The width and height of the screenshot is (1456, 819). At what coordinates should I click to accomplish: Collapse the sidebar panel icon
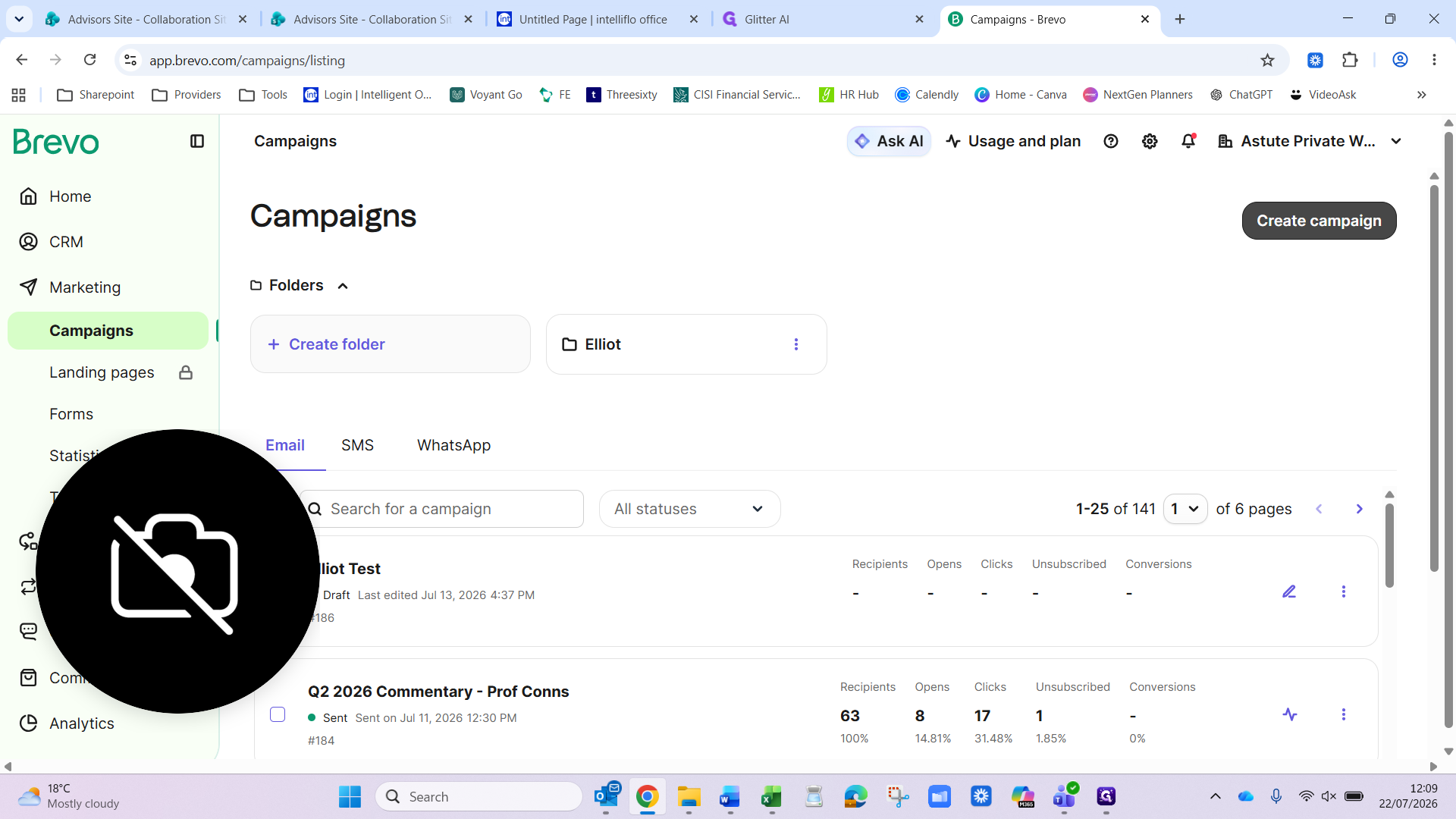(x=197, y=142)
